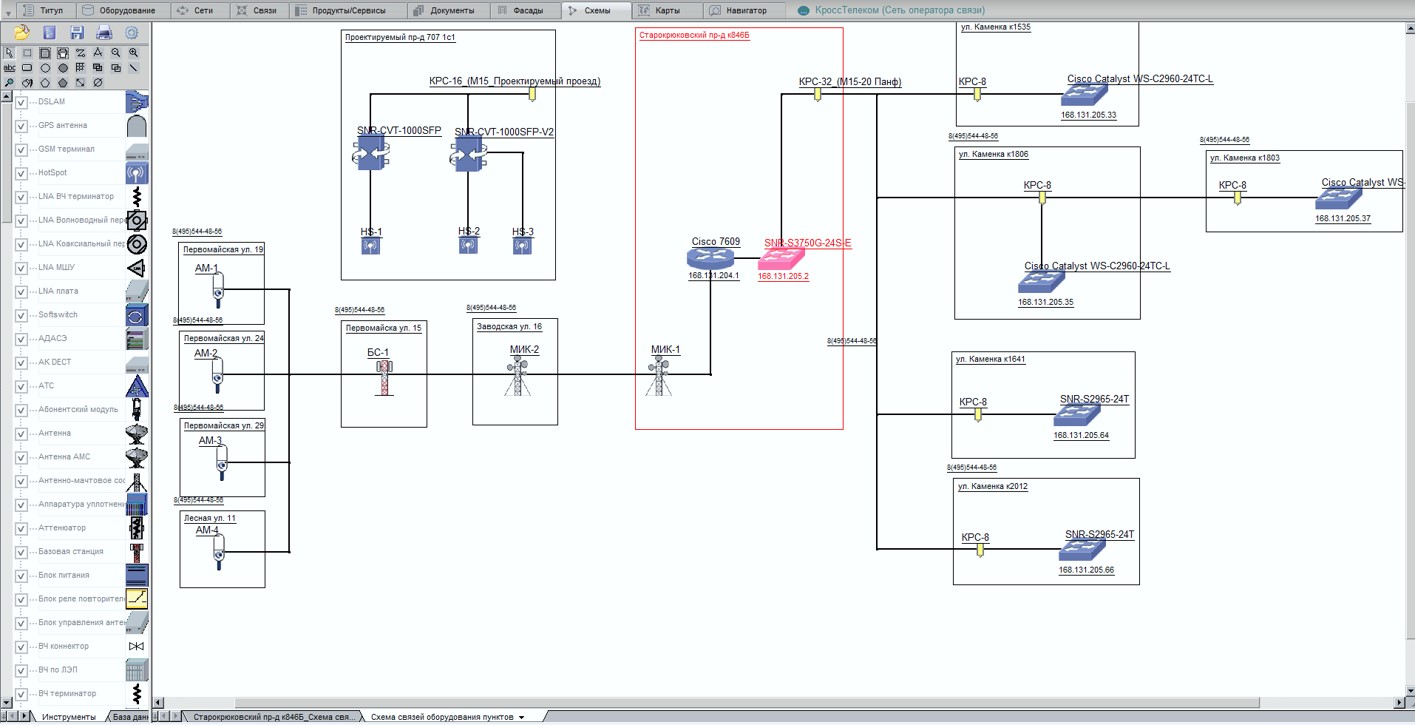
Task: Click the canvas vertical scrollbar down arrow
Action: [x=1410, y=690]
